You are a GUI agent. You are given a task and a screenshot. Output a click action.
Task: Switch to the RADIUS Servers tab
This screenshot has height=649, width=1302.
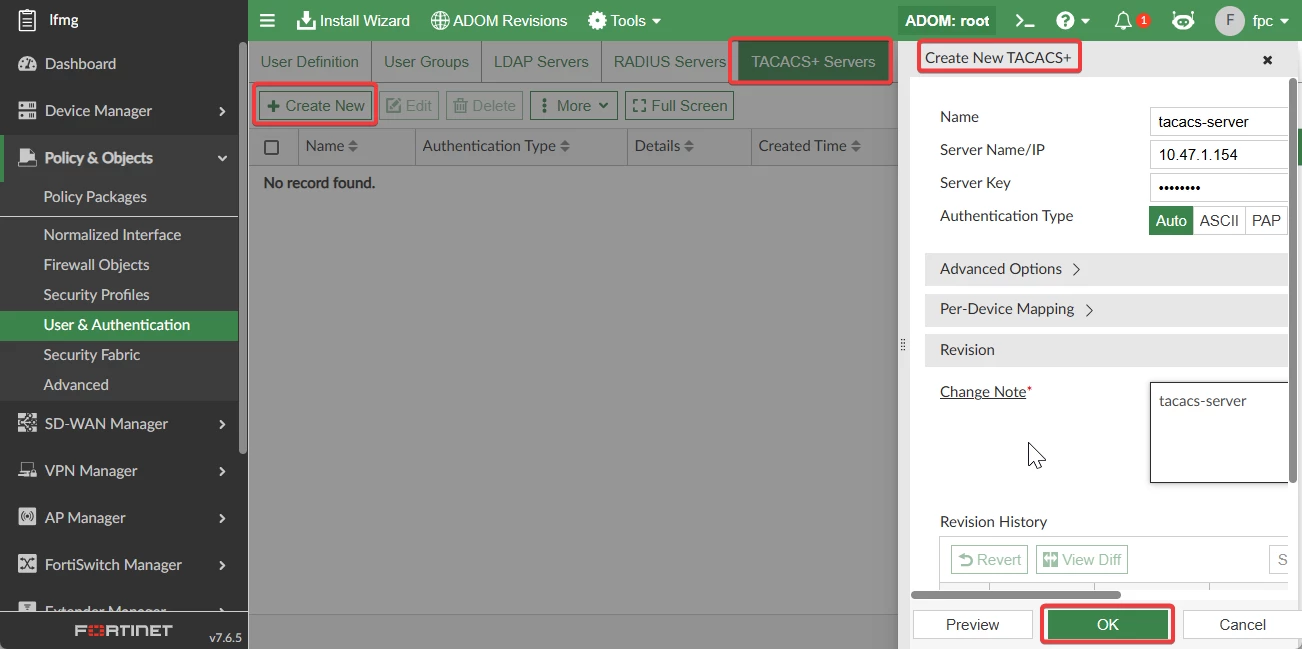tap(670, 62)
